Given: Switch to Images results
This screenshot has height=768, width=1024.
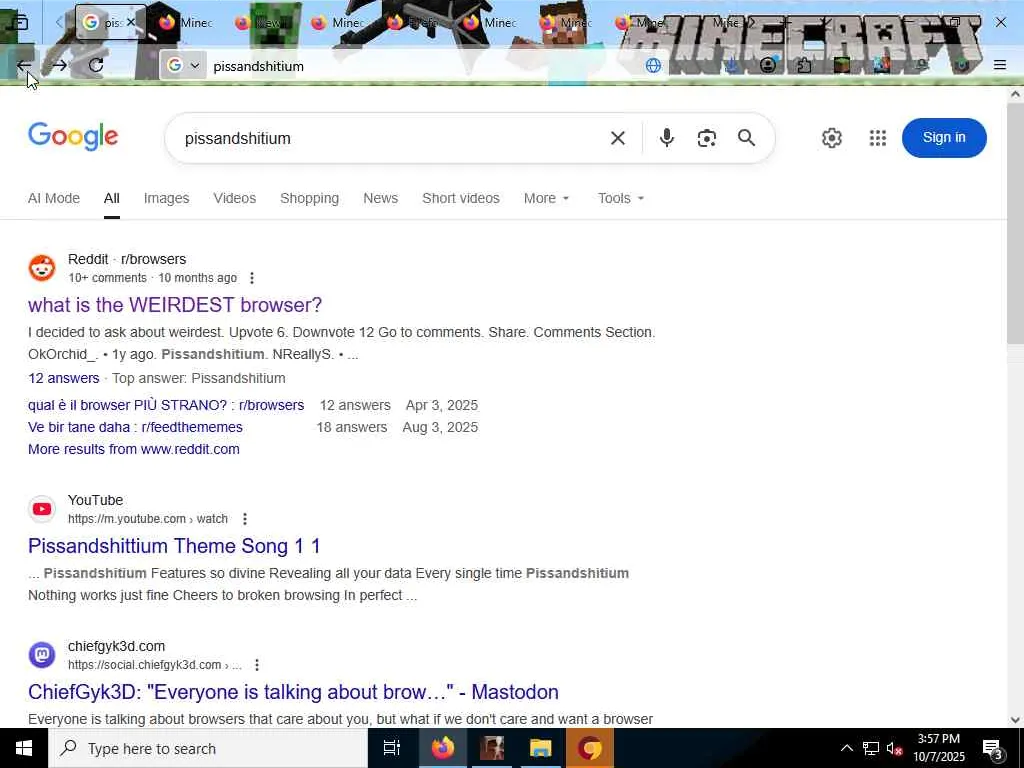Looking at the screenshot, I should (x=167, y=198).
